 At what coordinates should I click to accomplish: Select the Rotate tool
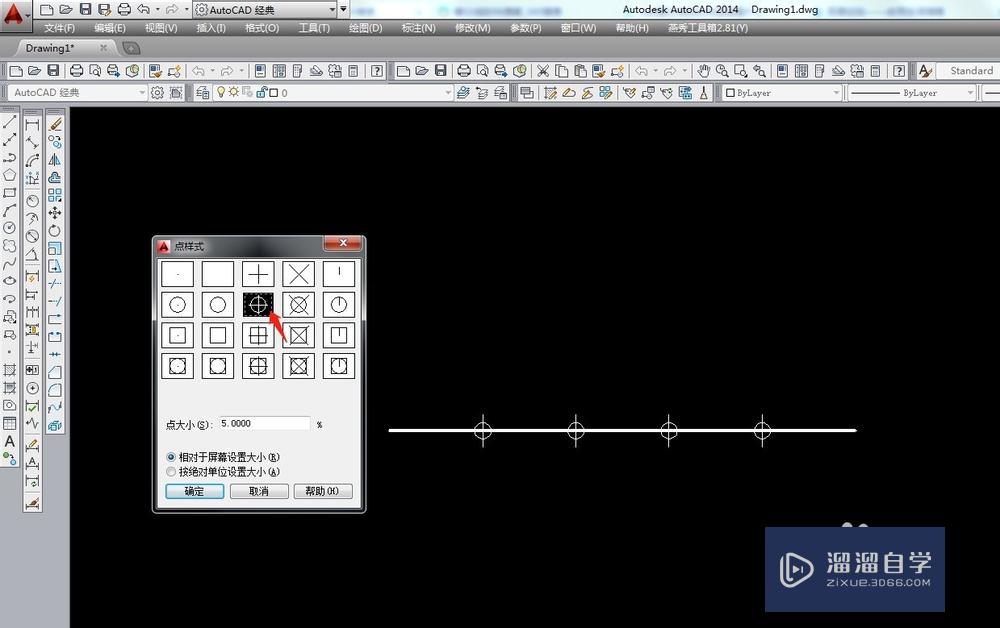tap(55, 230)
